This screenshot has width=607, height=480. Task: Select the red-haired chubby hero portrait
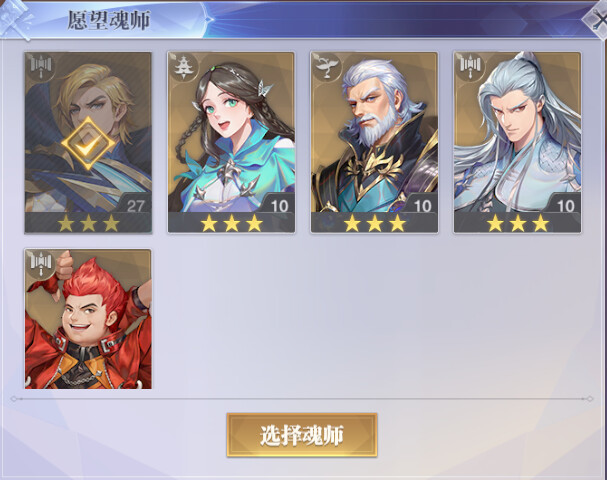(x=88, y=319)
